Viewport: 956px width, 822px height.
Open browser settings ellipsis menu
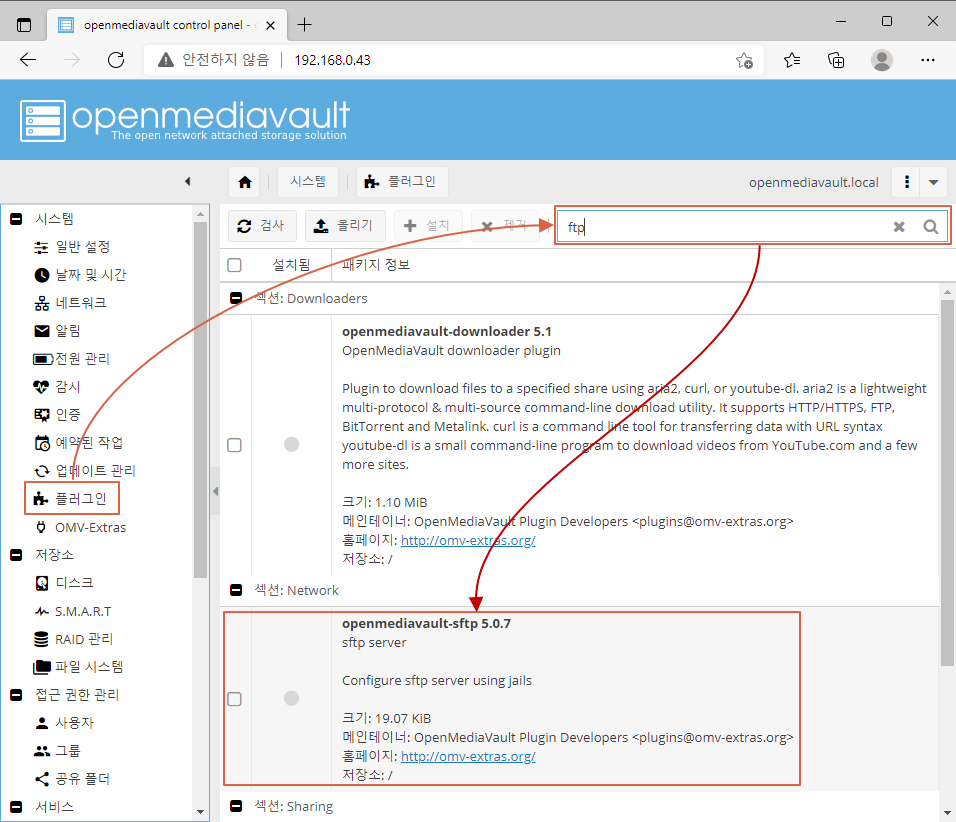tap(928, 60)
